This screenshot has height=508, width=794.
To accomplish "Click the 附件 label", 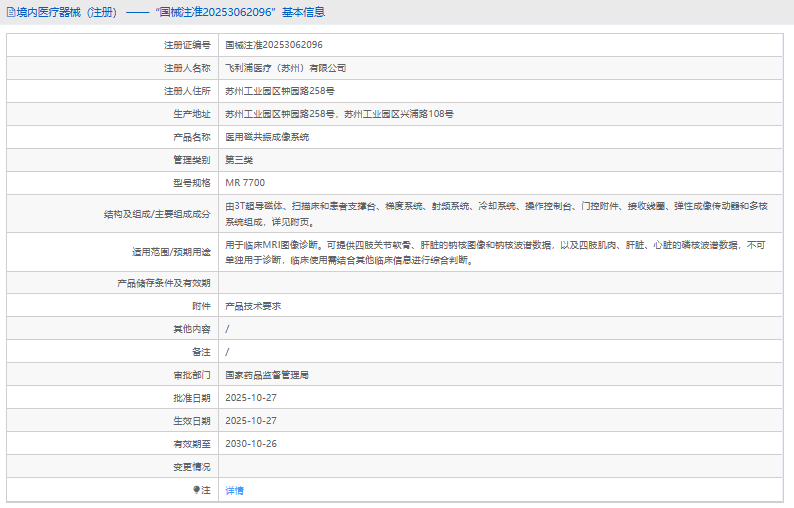I will tap(202, 306).
